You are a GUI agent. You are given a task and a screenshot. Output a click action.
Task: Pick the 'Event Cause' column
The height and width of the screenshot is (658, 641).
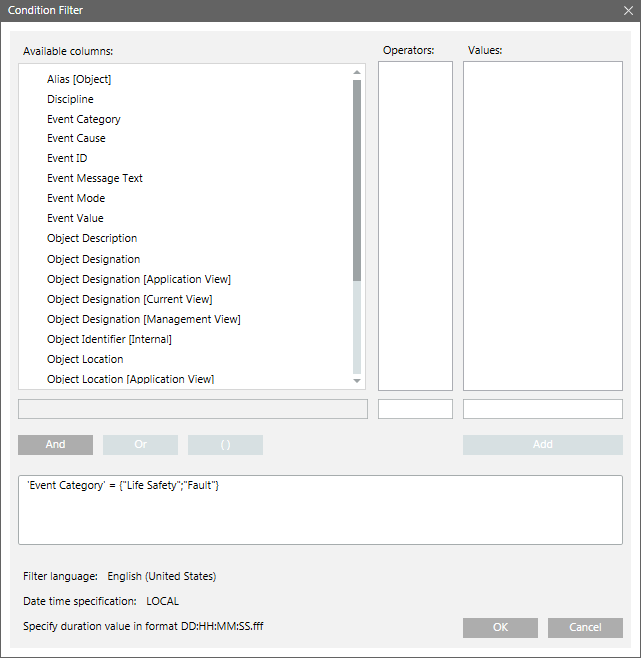tap(76, 139)
